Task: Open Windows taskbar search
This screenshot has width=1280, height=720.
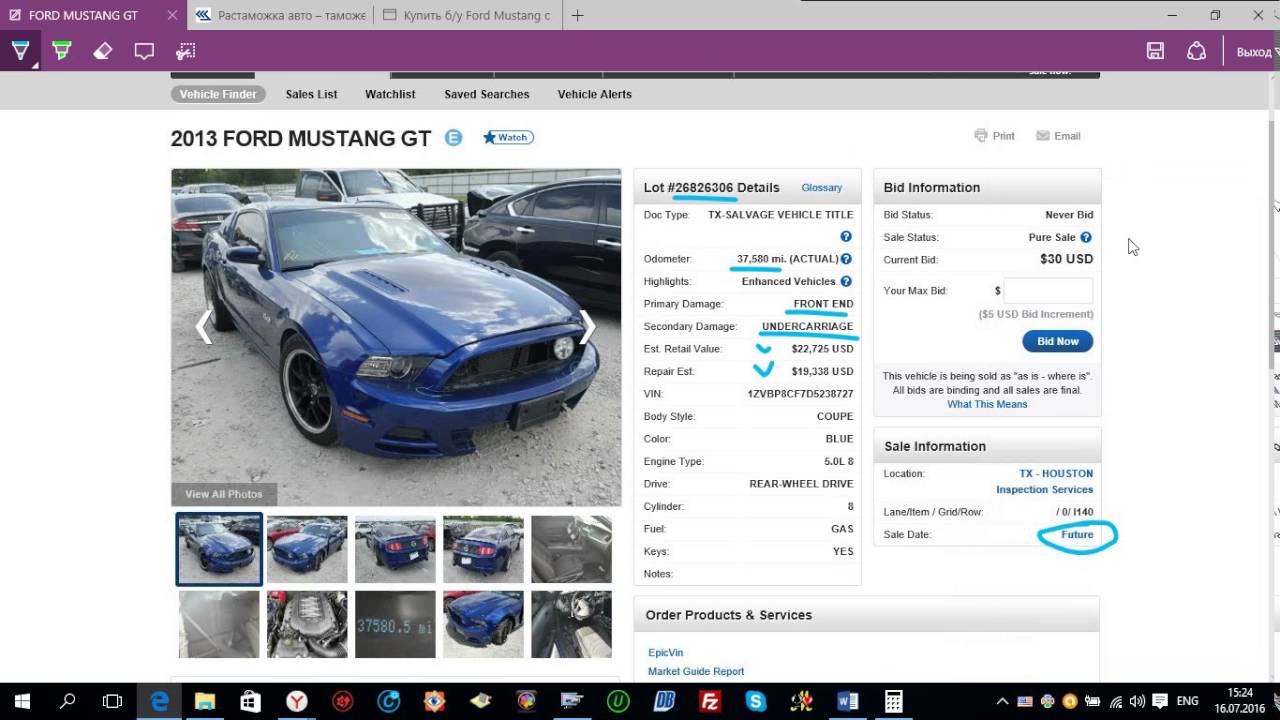Action: 67,701
